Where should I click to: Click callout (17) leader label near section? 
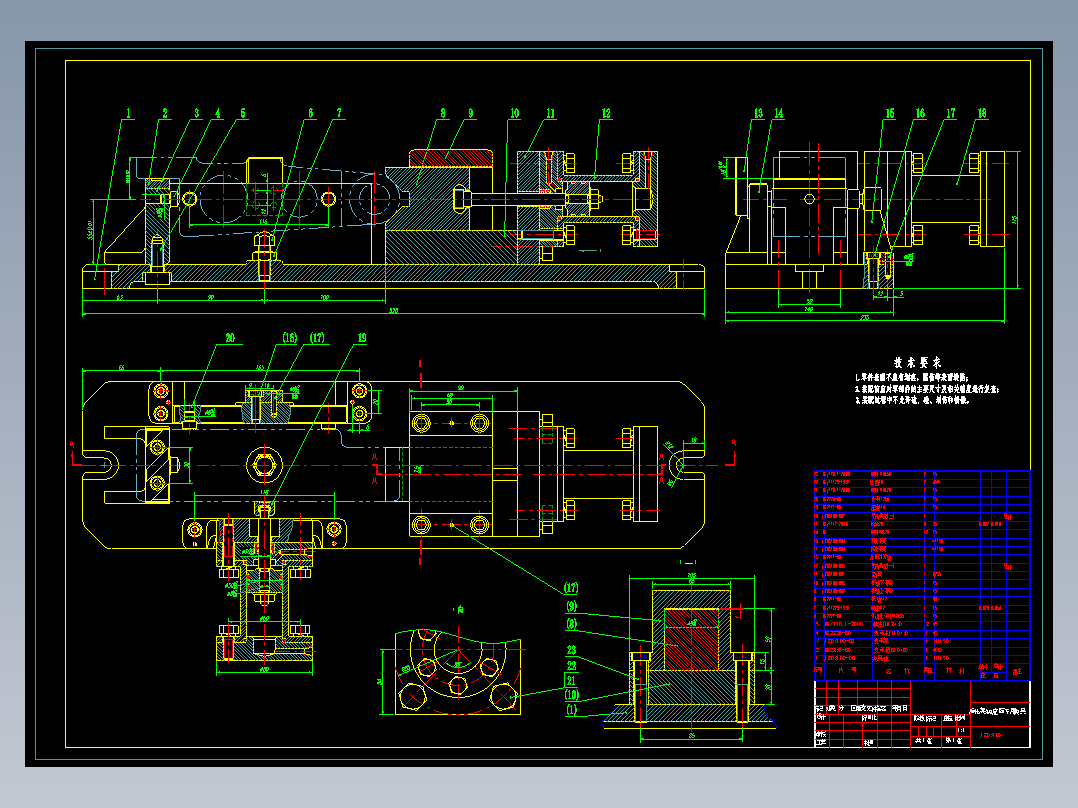(x=571, y=588)
